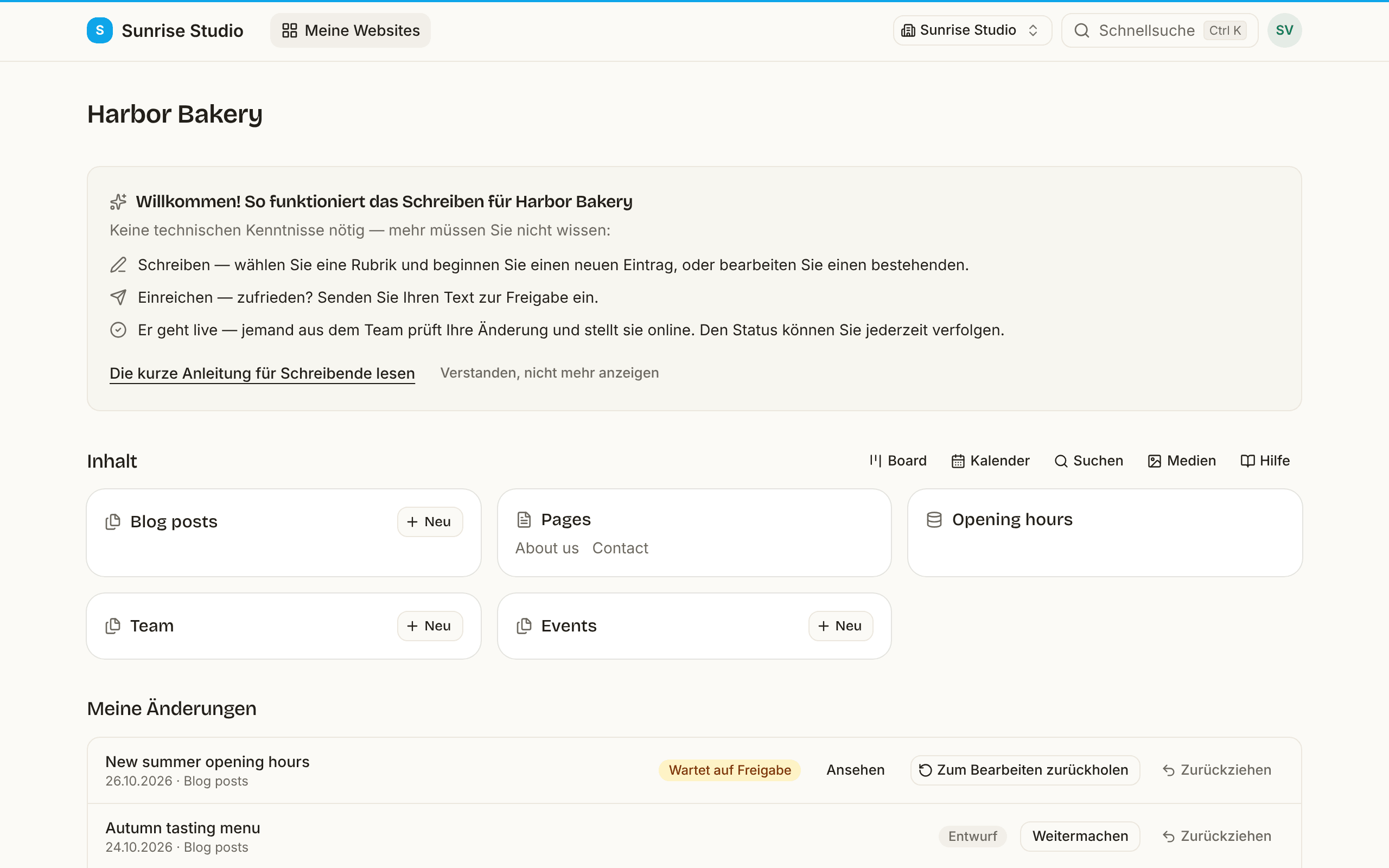The height and width of the screenshot is (868, 1389).
Task: Click the Sunrise Studio brand name
Action: click(182, 30)
